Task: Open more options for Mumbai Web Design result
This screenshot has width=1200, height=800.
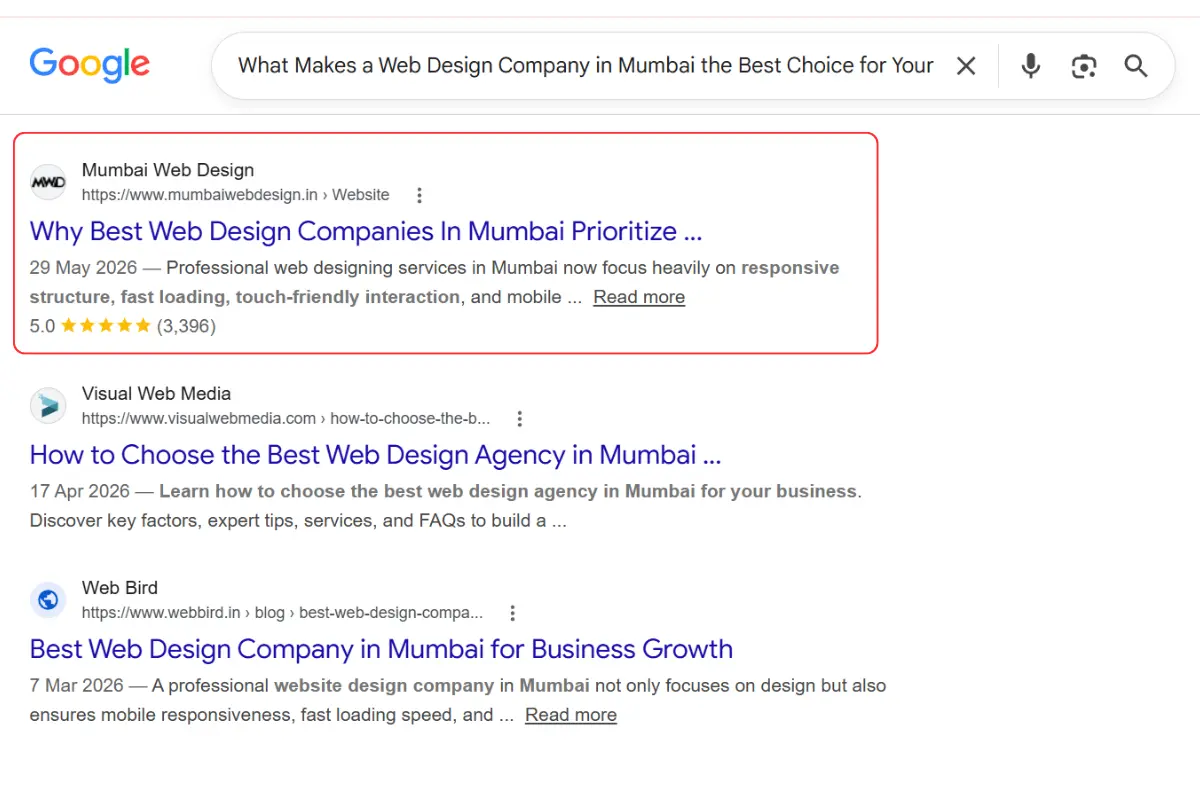Action: coord(420,195)
